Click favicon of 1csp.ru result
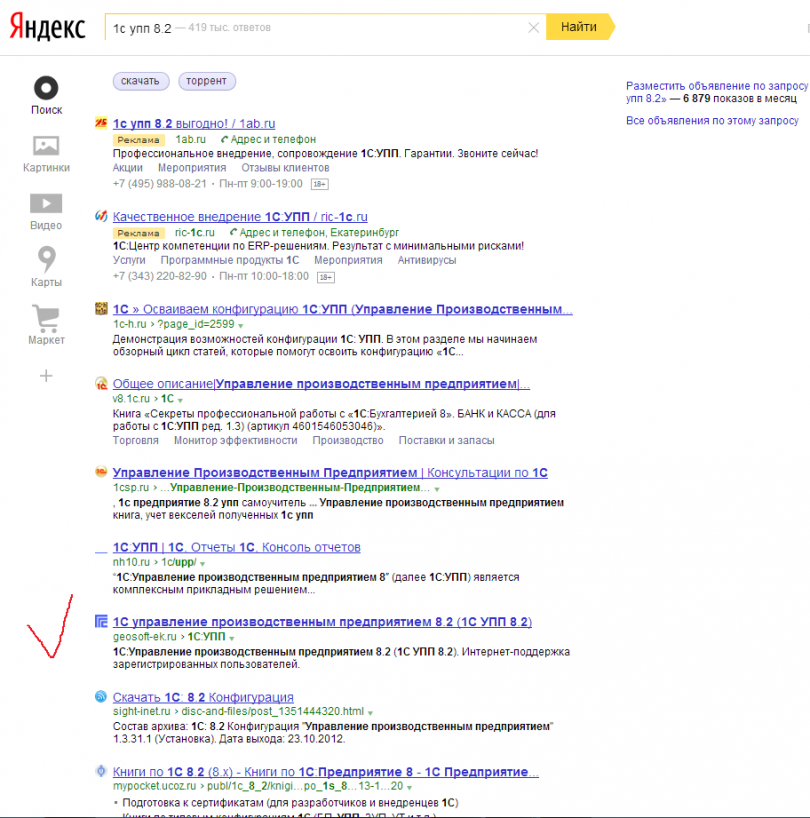Image resolution: width=810 pixels, height=818 pixels. (x=101, y=472)
